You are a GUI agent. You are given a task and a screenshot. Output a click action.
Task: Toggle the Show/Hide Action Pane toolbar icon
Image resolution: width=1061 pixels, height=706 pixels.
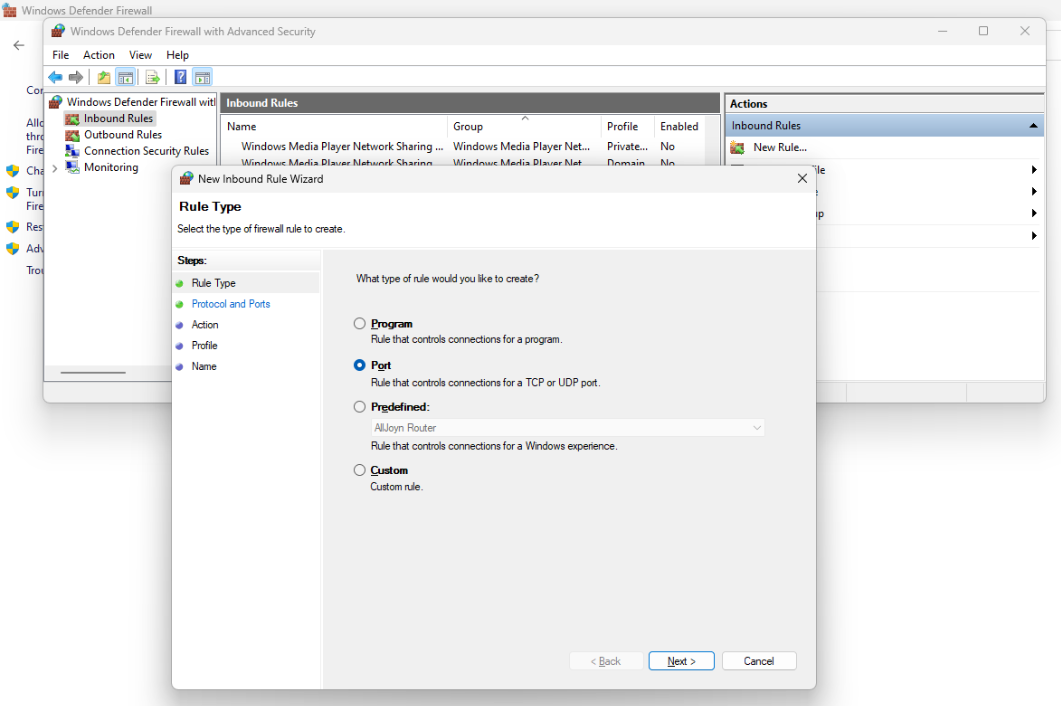point(202,77)
